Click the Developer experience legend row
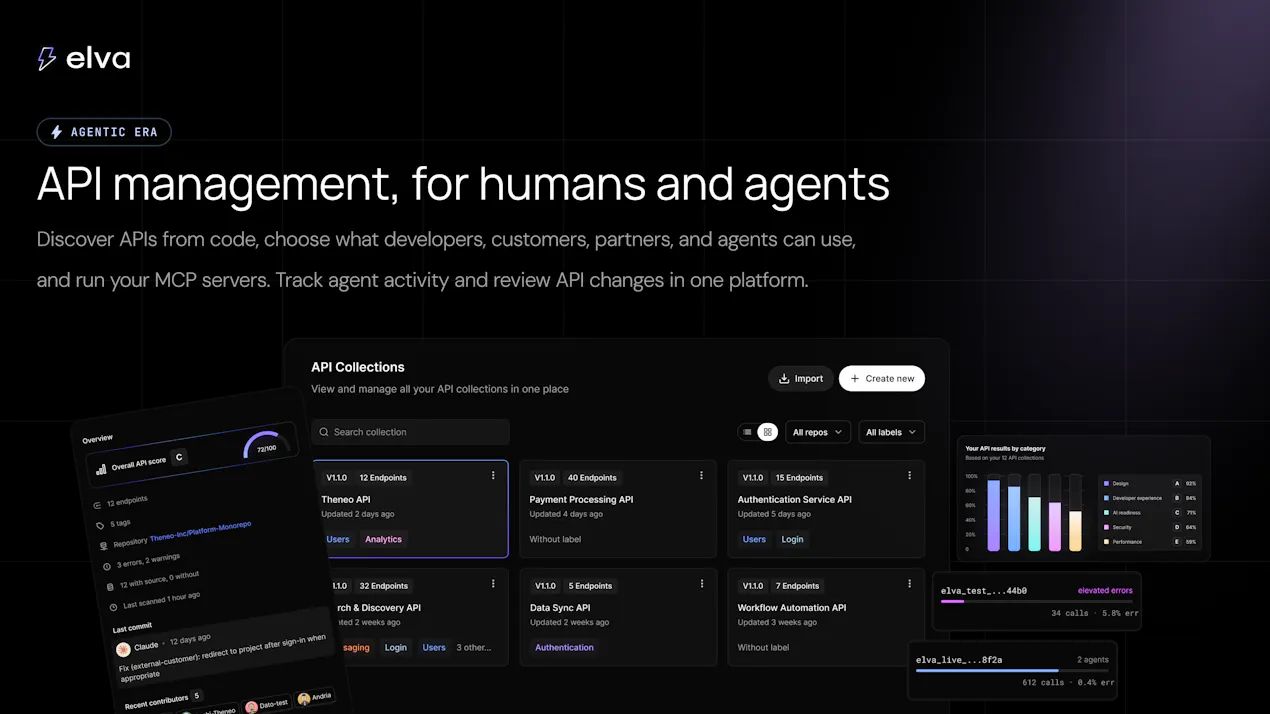Image resolution: width=1270 pixels, height=714 pixels. (x=1149, y=498)
